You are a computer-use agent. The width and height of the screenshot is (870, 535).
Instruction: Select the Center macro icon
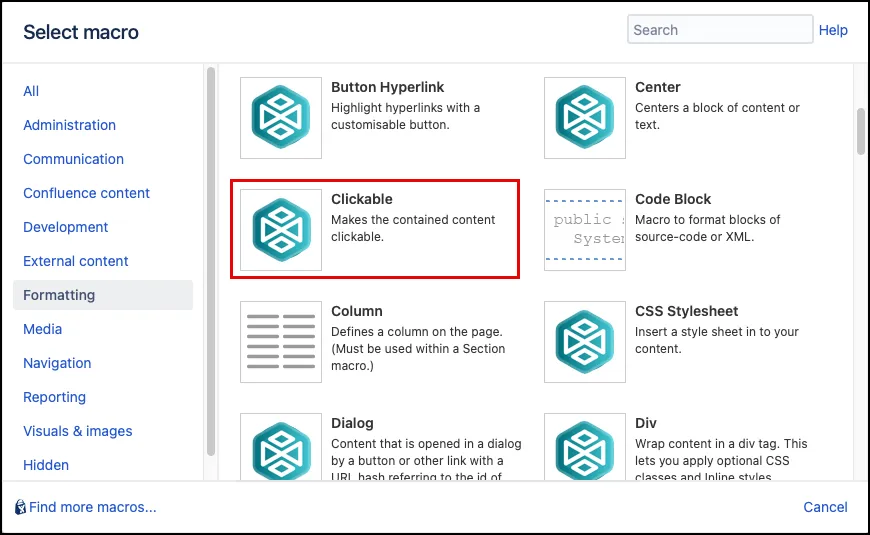[585, 118]
